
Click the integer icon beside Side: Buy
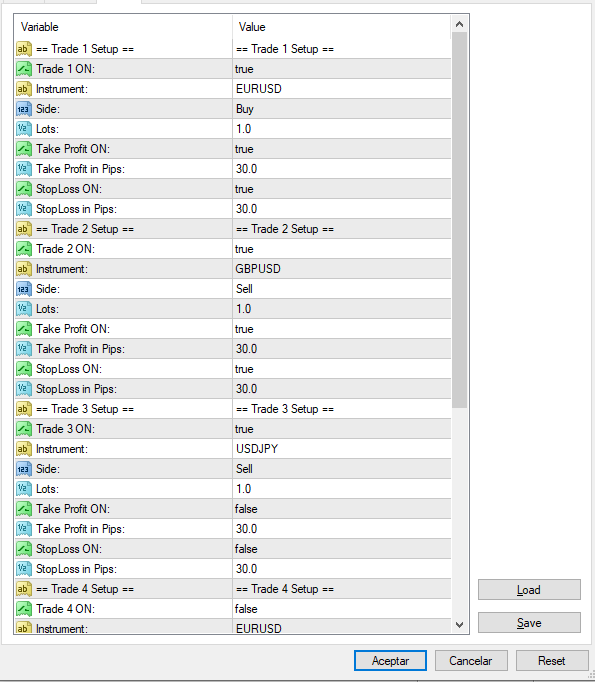tap(24, 109)
